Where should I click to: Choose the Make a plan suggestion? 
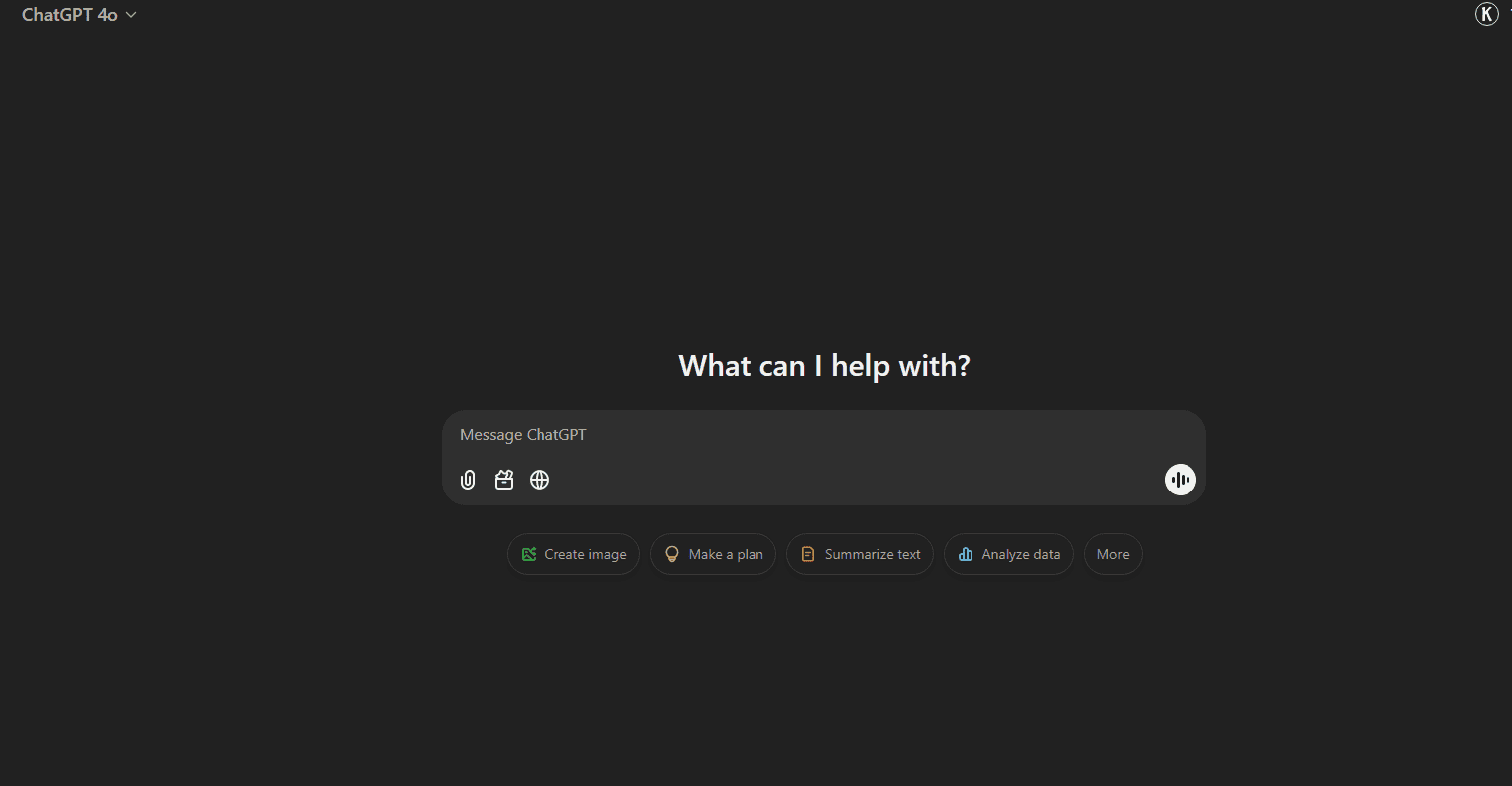(x=713, y=554)
